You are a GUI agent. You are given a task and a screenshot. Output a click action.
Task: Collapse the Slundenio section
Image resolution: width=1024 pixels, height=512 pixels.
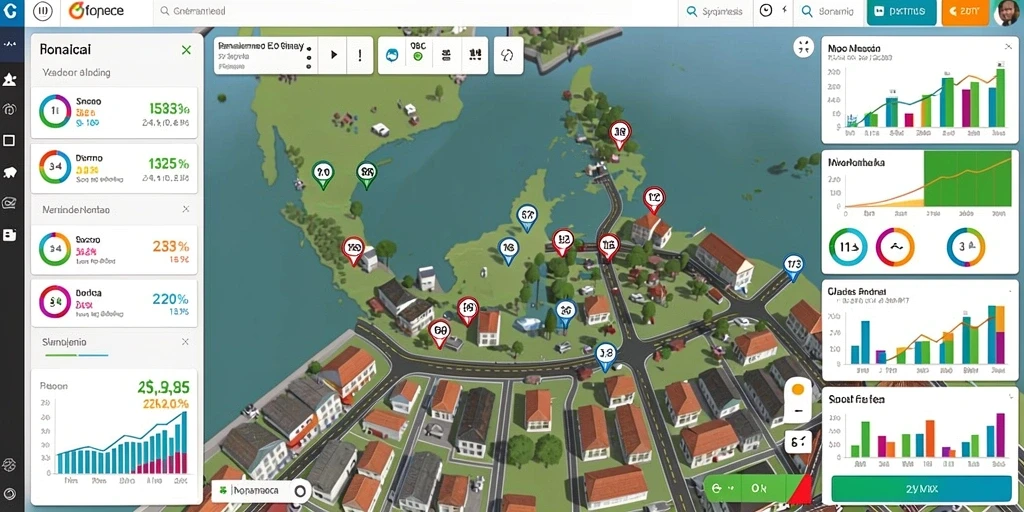coord(185,342)
